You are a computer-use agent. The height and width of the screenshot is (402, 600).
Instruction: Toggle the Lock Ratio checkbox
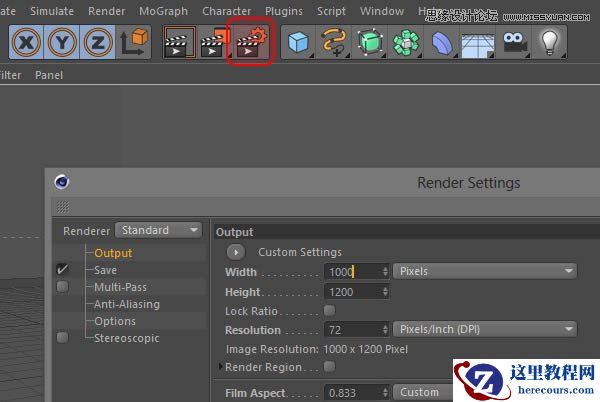(329, 310)
